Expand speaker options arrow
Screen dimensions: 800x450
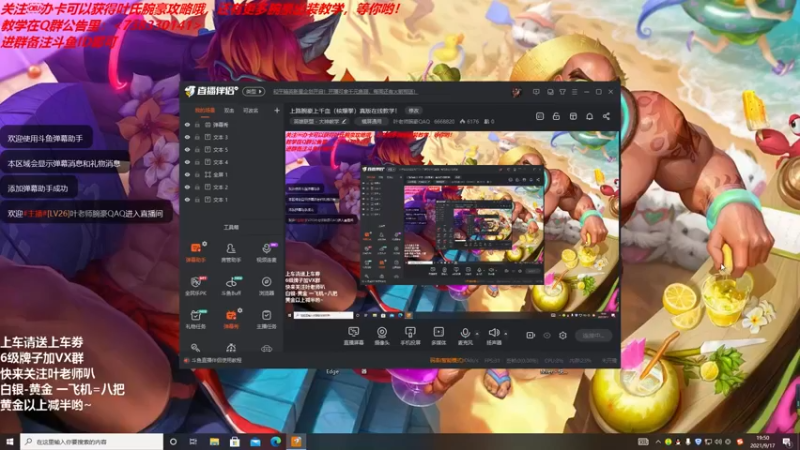coord(506,334)
